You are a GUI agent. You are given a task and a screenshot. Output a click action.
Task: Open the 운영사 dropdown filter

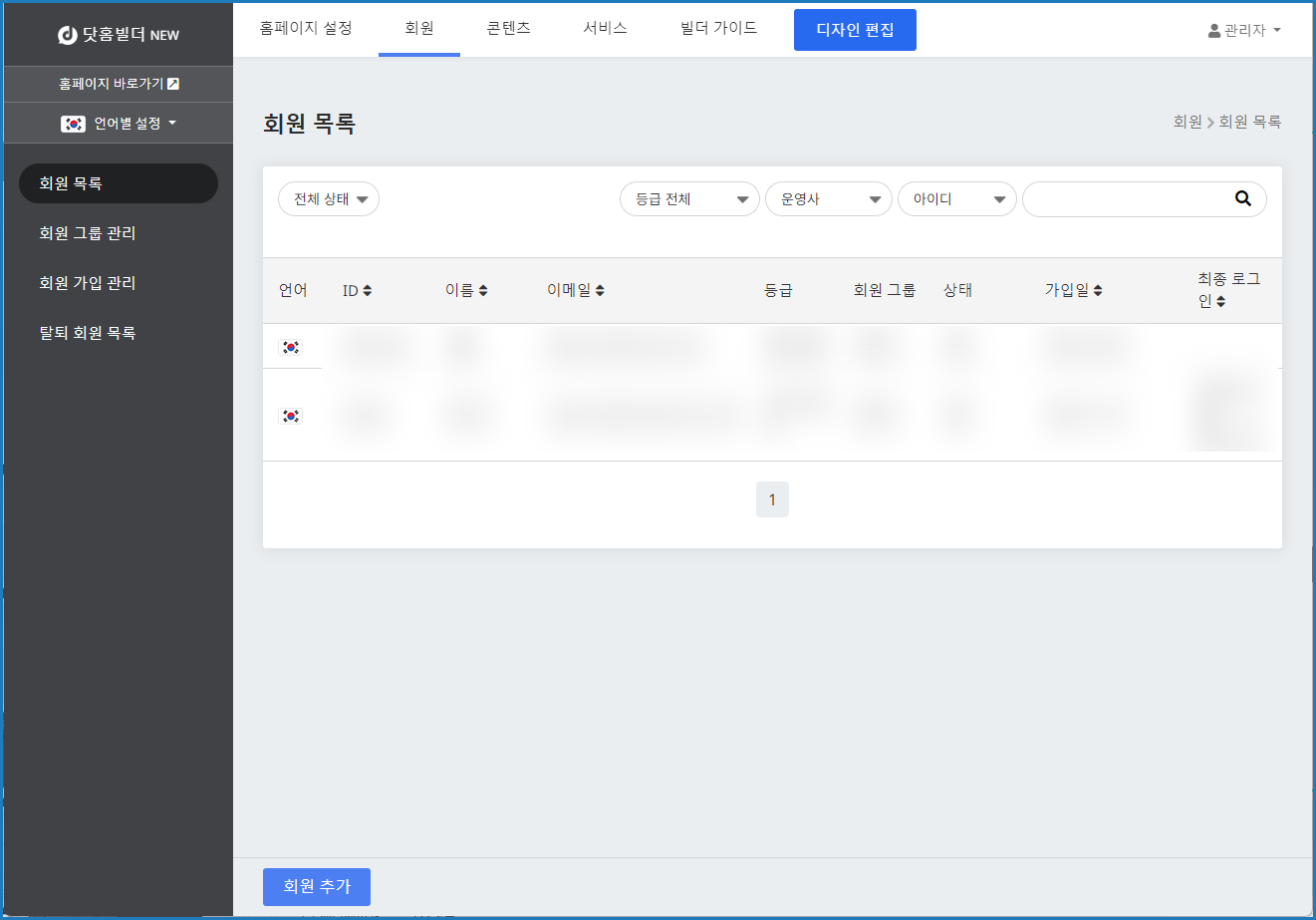point(828,199)
